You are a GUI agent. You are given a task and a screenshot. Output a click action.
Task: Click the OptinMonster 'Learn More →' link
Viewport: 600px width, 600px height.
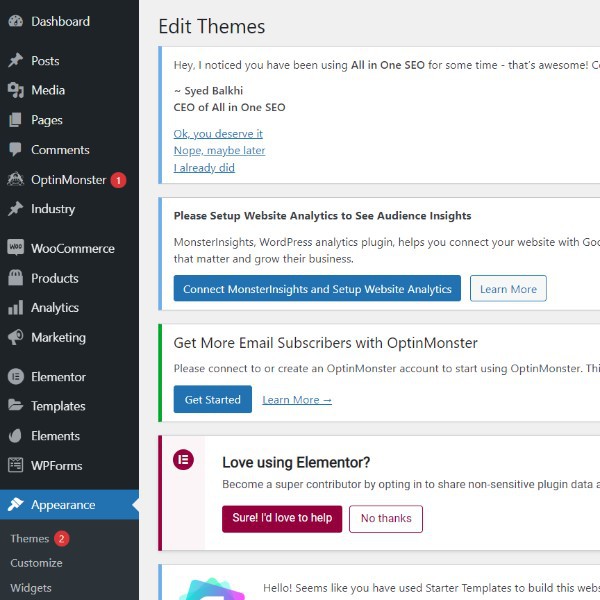point(297,400)
